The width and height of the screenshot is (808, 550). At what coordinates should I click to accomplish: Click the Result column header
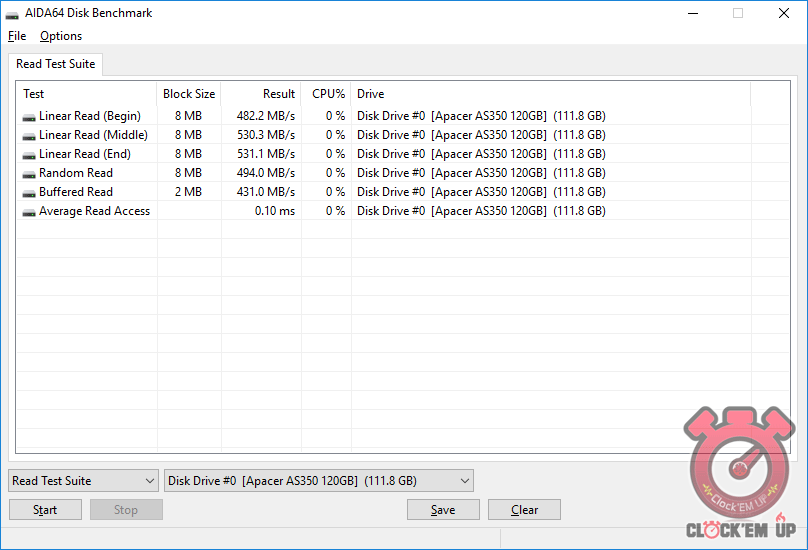[x=261, y=94]
